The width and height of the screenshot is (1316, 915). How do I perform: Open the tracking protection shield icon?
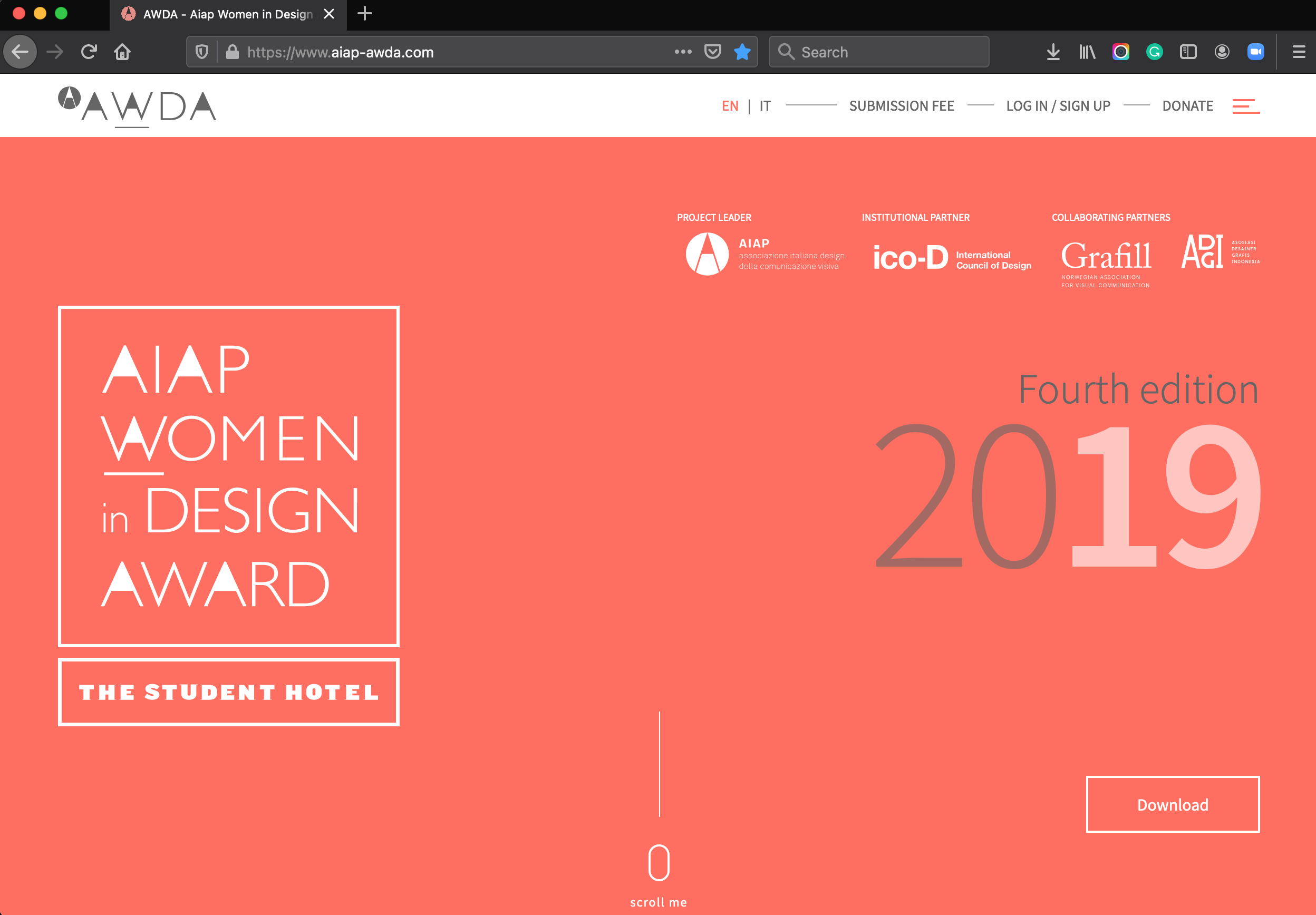pyautogui.click(x=202, y=52)
